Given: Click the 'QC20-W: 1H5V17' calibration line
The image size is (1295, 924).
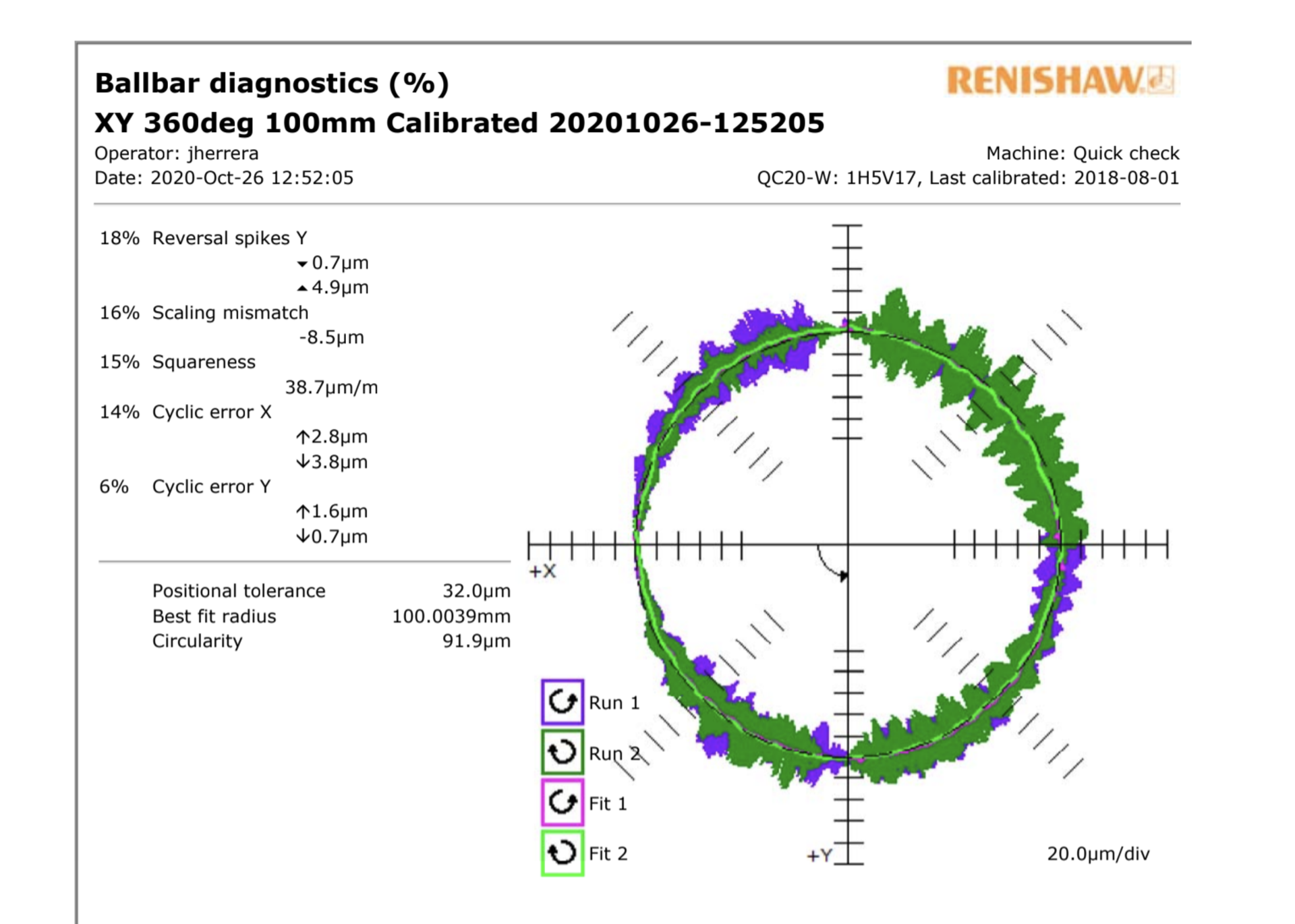Looking at the screenshot, I should coord(968,178).
